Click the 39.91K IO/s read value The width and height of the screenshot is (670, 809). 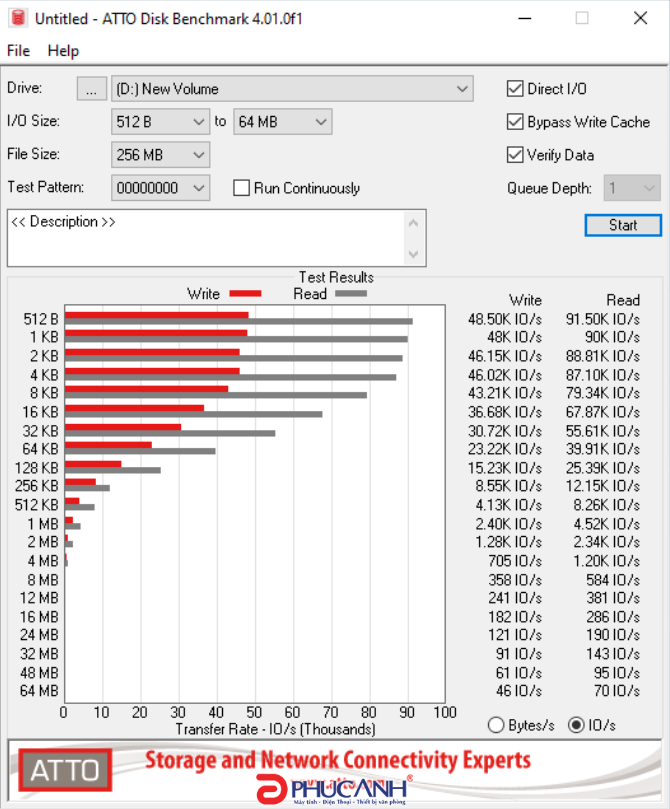tap(602, 448)
